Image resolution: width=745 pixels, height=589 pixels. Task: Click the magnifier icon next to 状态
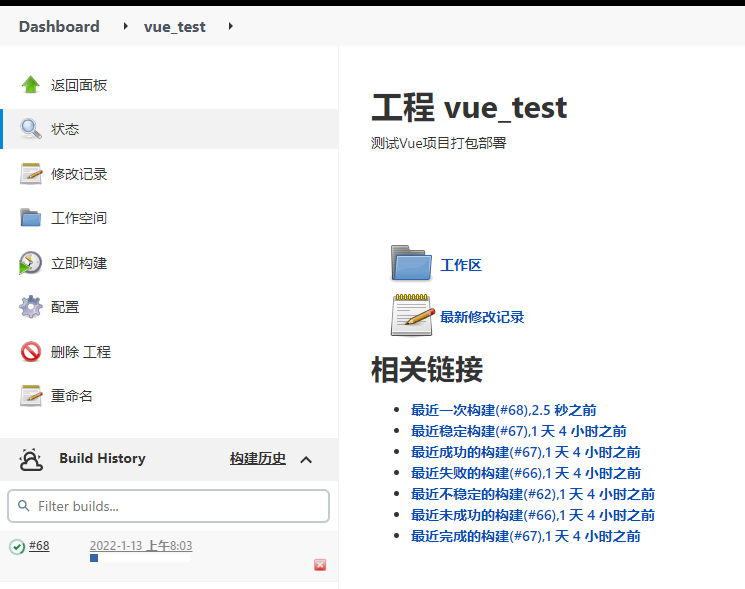pyautogui.click(x=31, y=129)
